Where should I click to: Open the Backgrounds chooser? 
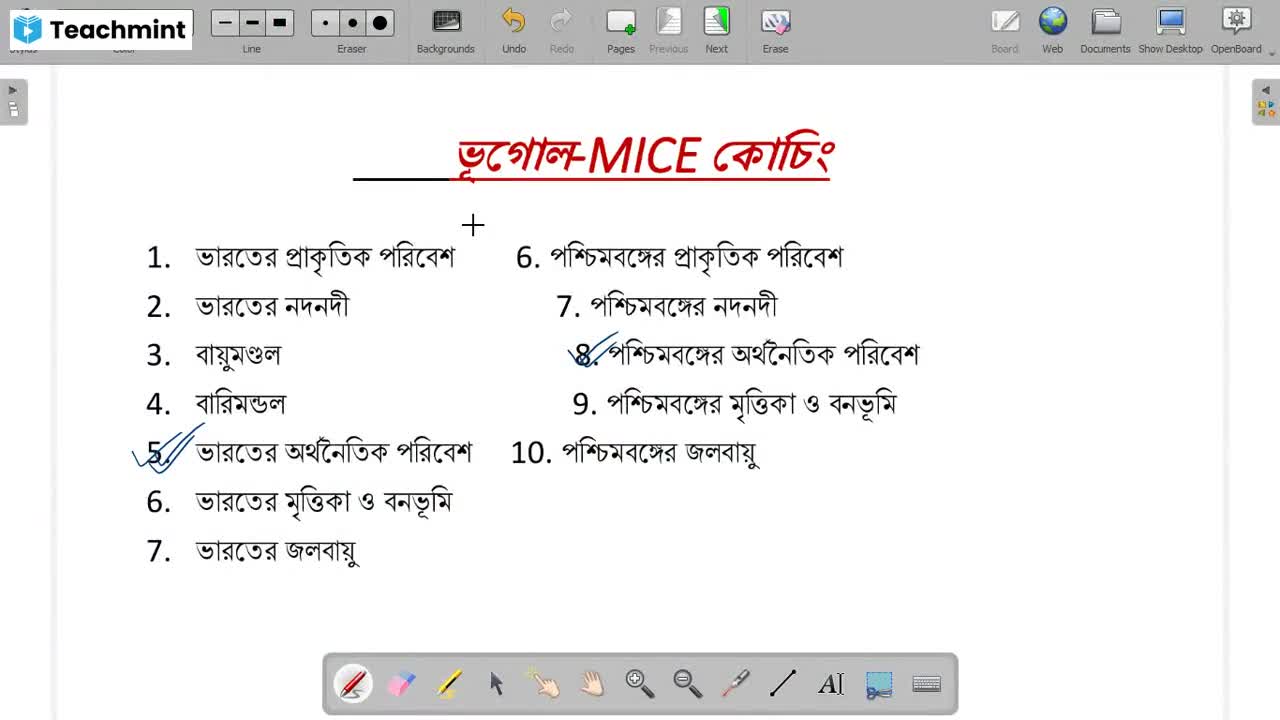pyautogui.click(x=446, y=31)
